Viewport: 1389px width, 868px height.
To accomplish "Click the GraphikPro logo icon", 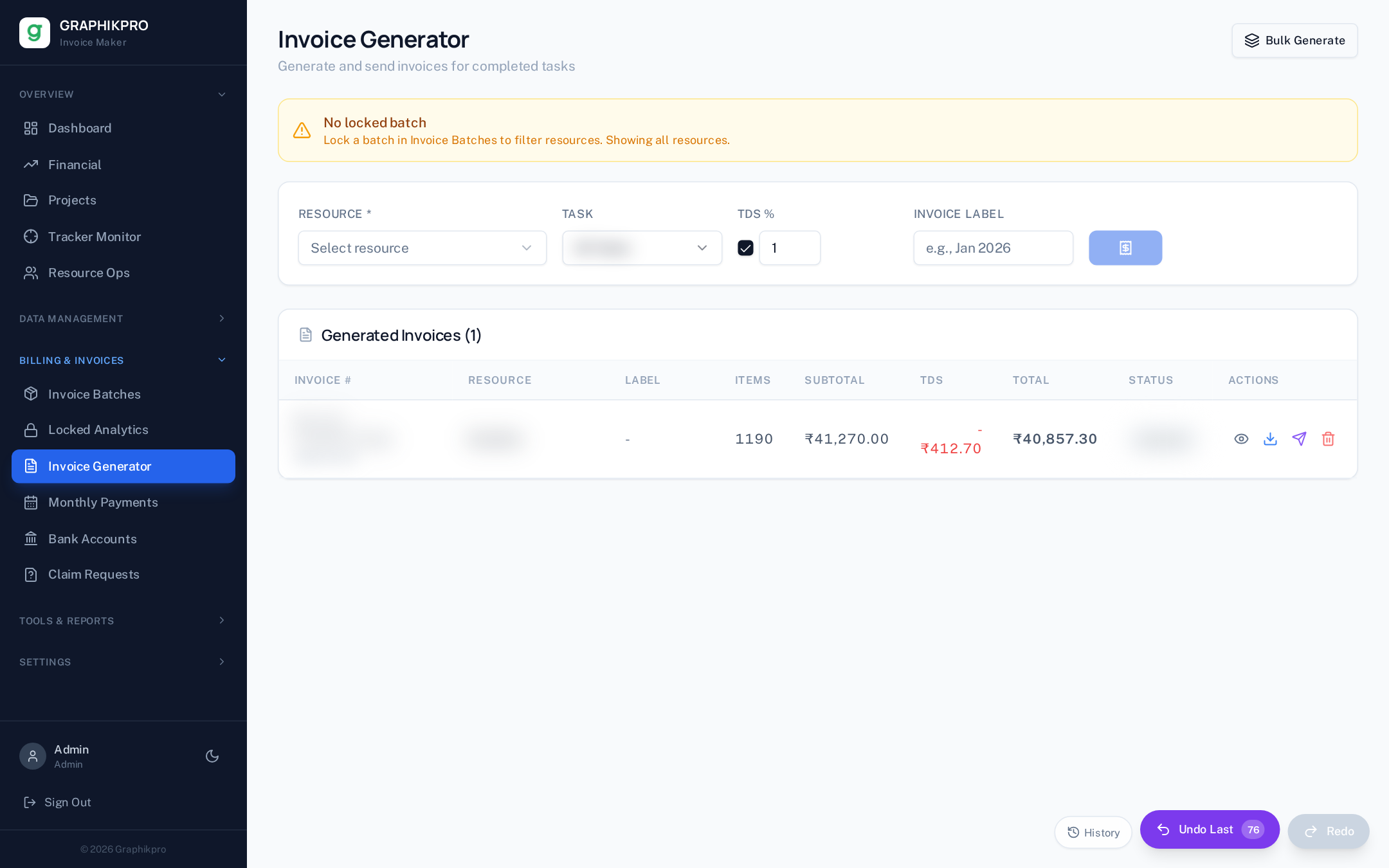I will click(35, 33).
